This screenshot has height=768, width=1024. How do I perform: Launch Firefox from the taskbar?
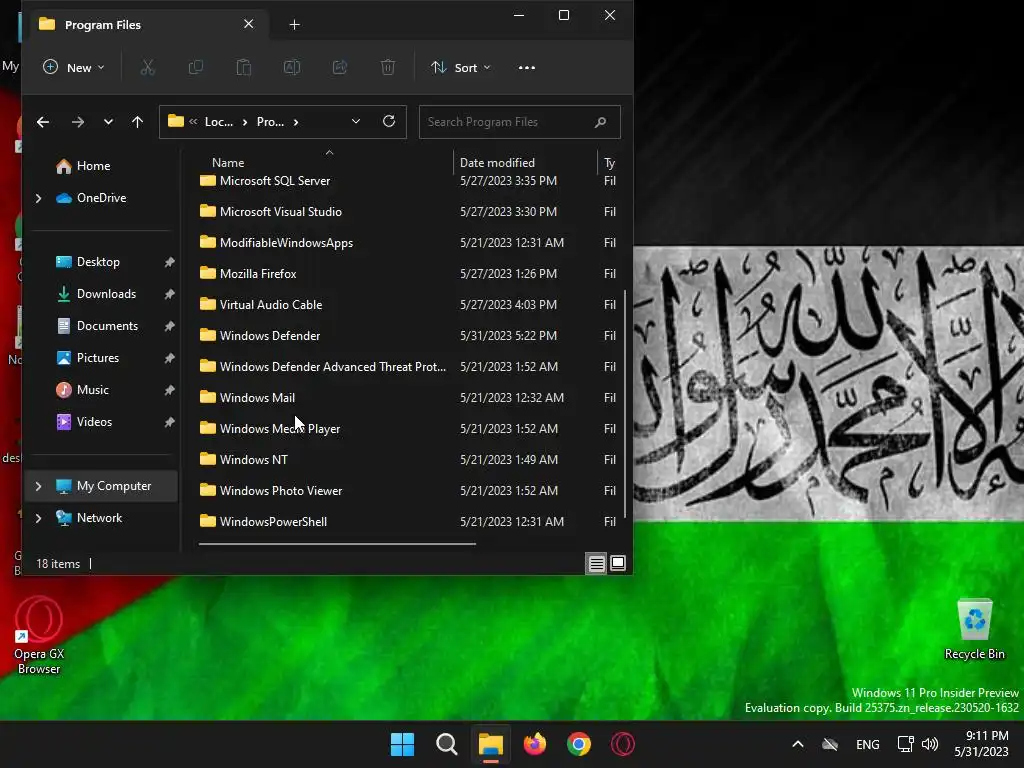pyautogui.click(x=535, y=744)
